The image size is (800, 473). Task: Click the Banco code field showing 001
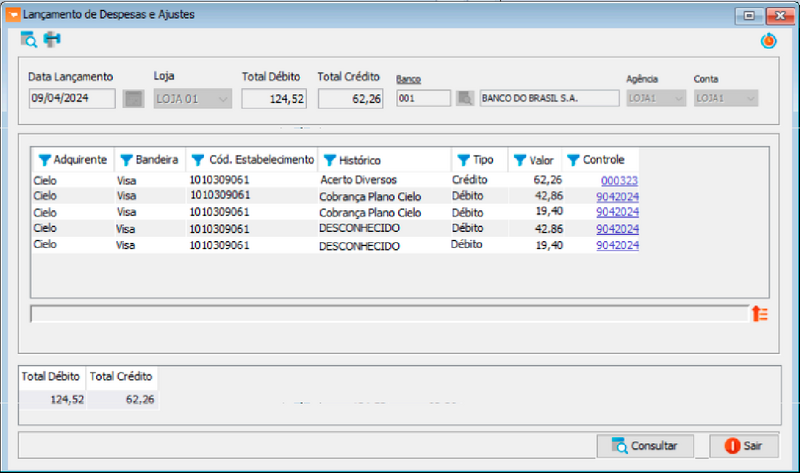point(422,98)
